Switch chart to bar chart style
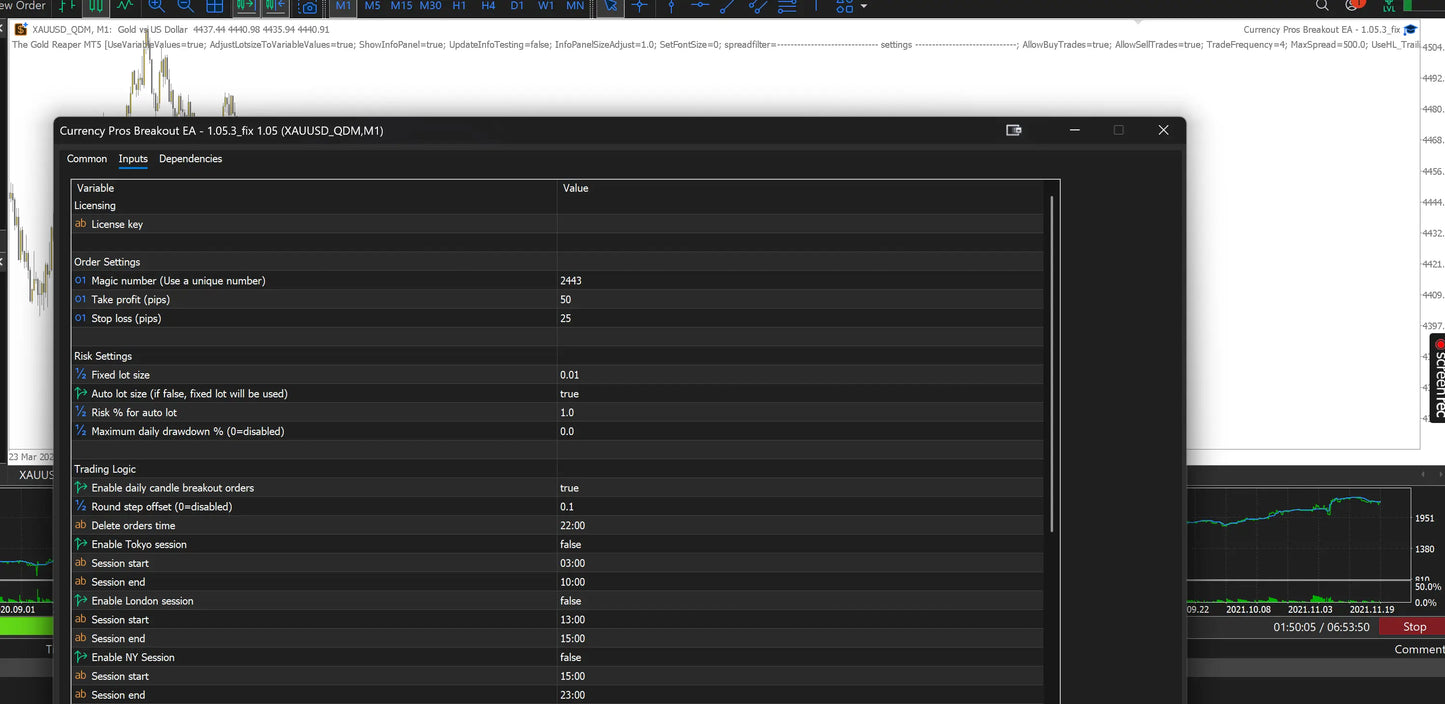The width and height of the screenshot is (1445, 704). pyautogui.click(x=66, y=6)
